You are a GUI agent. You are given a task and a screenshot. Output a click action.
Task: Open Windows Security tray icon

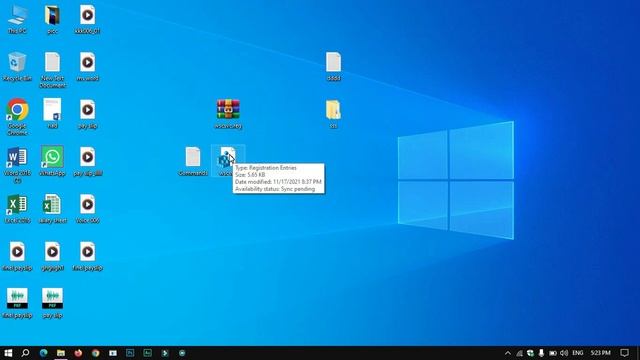530,353
